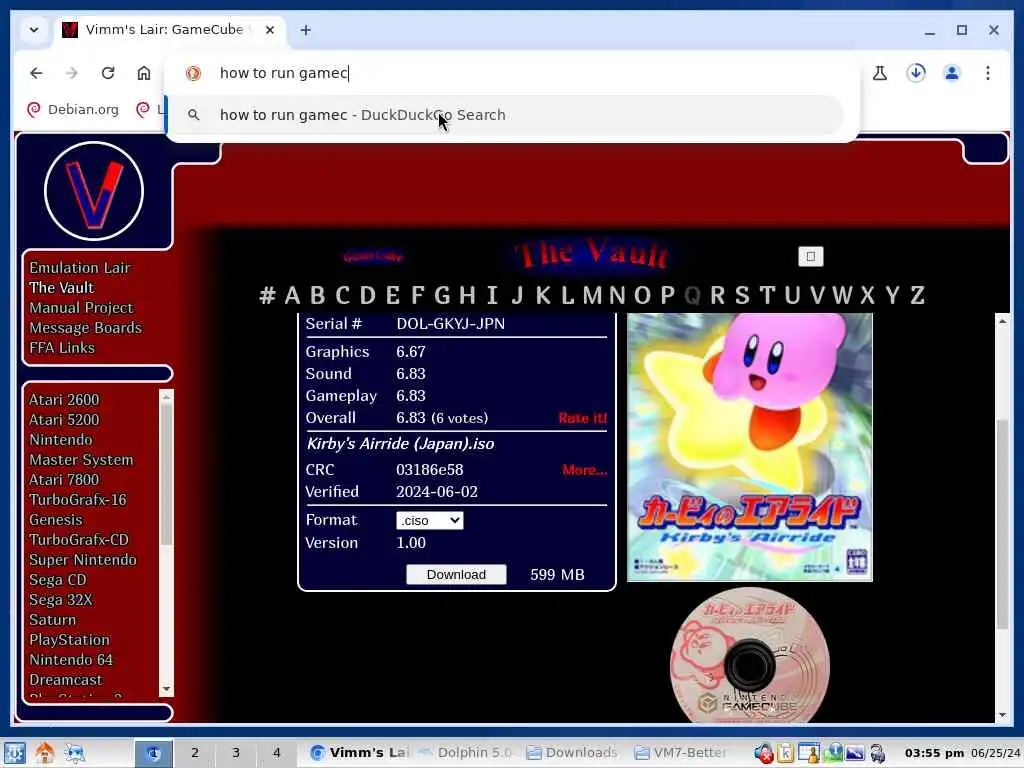Image resolution: width=1024 pixels, height=768 pixels.
Task: Open the FFA Links page
Action: pos(62,348)
